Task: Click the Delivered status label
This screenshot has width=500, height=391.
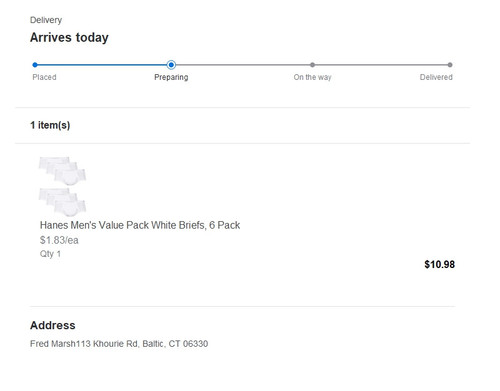Action: pos(436,77)
